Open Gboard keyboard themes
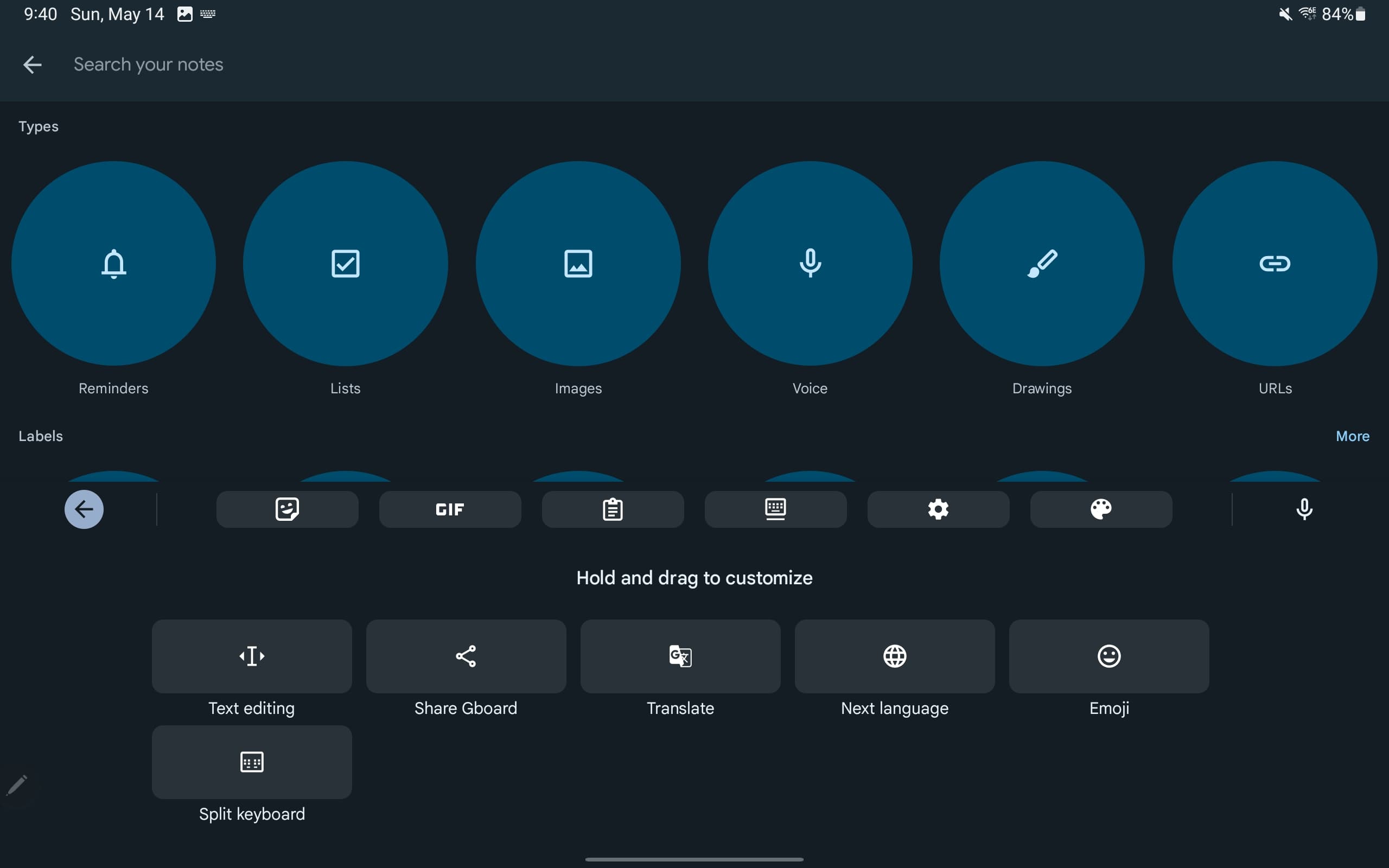This screenshot has width=1389, height=868. [1100, 509]
